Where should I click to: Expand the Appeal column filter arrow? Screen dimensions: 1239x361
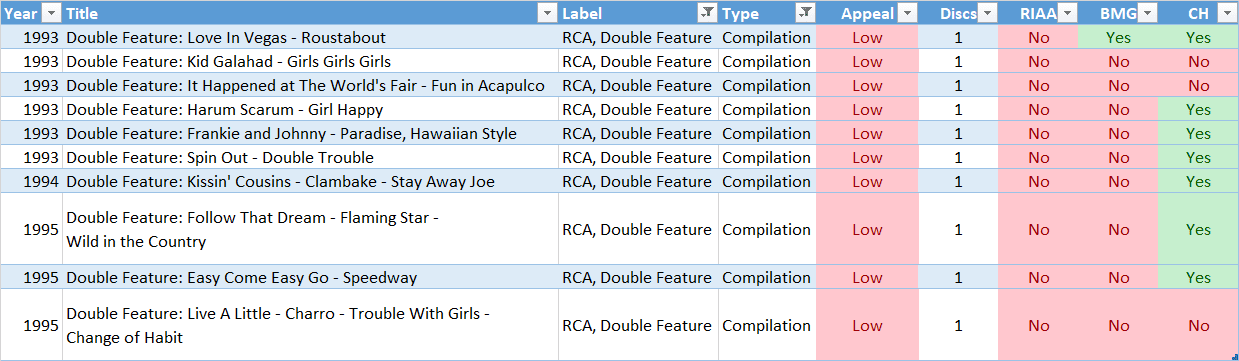tap(907, 13)
